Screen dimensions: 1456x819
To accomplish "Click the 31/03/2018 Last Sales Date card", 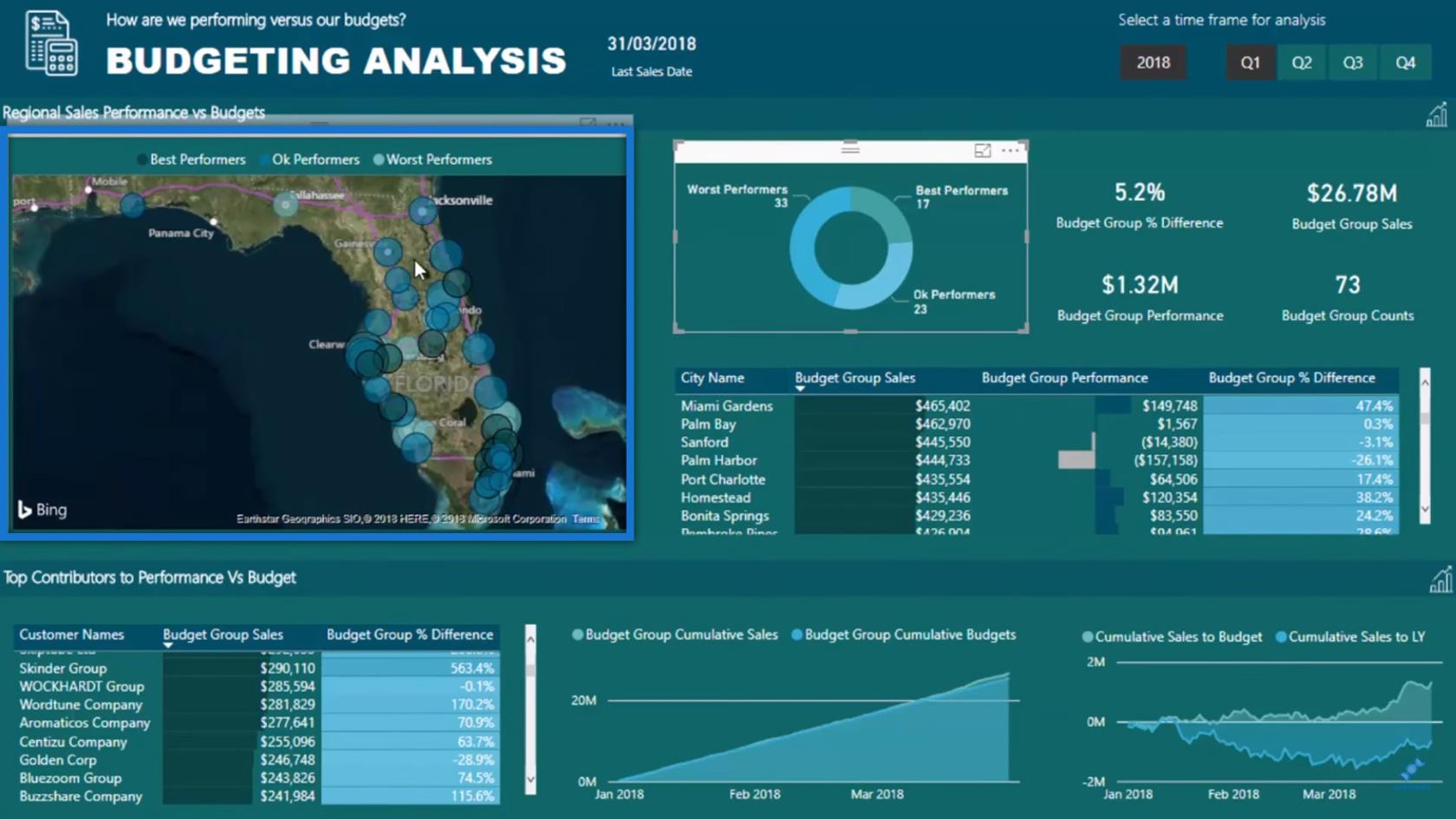I will (x=652, y=55).
